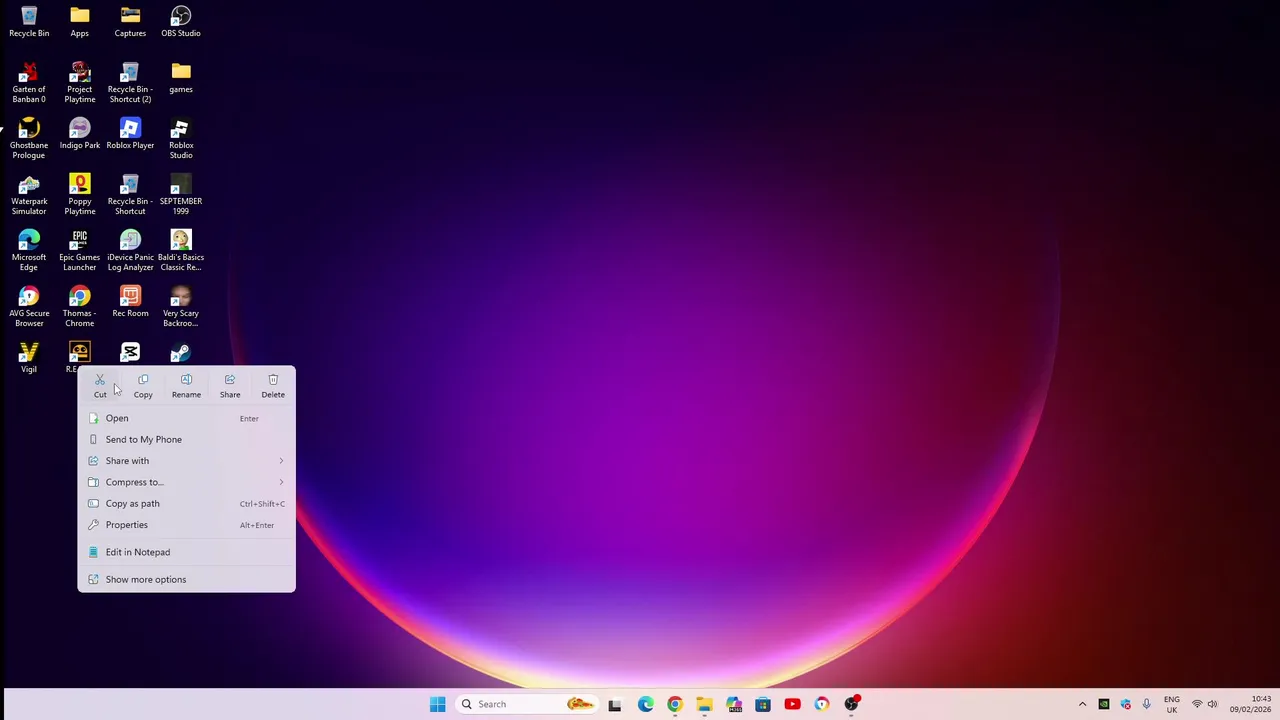Select the Roblox Studio shortcut
The image size is (1280, 720).
181,138
